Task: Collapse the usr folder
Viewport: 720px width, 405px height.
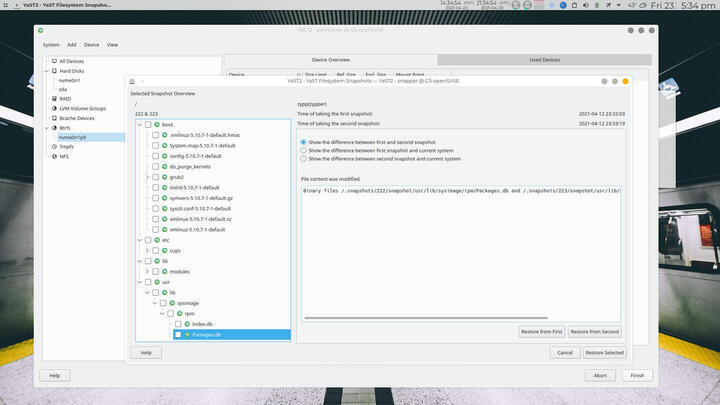Action: [140, 282]
